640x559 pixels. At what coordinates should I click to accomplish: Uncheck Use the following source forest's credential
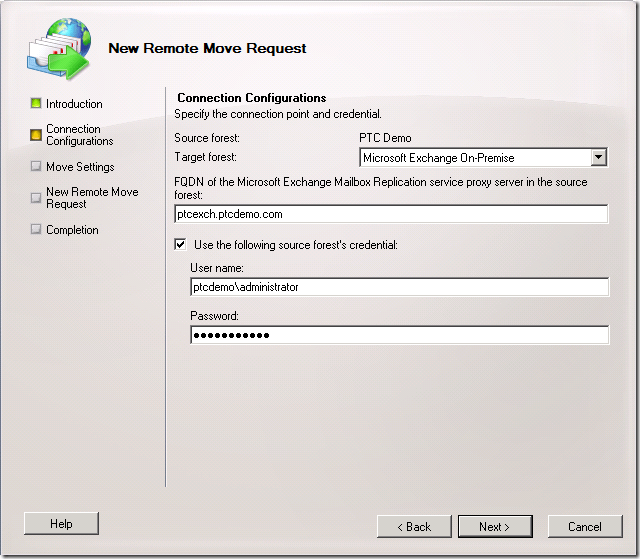pyautogui.click(x=180, y=244)
